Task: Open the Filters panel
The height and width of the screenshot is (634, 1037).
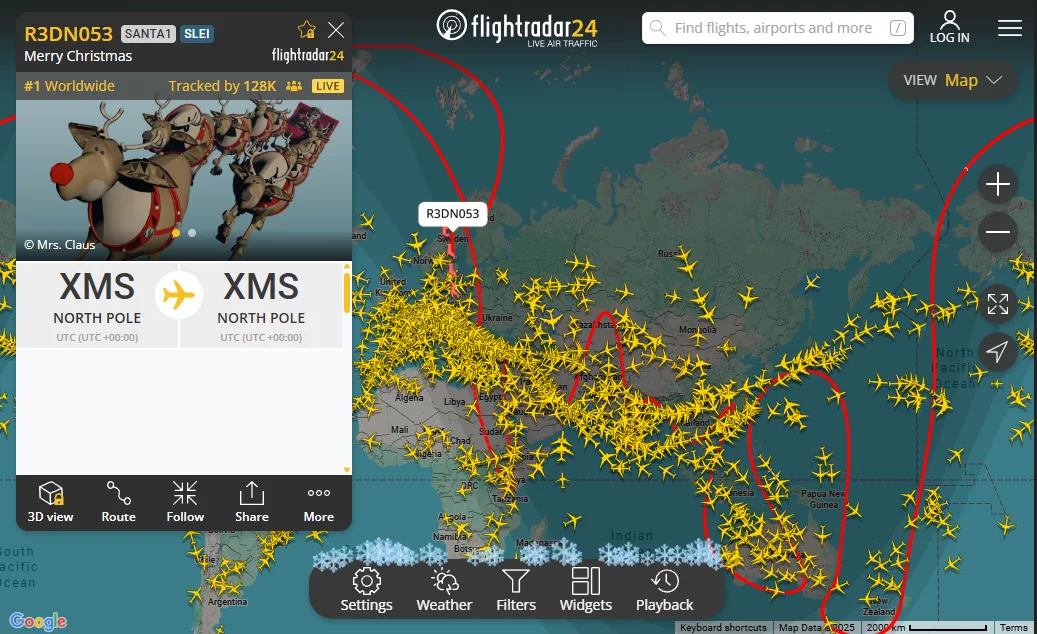Action: (x=516, y=590)
